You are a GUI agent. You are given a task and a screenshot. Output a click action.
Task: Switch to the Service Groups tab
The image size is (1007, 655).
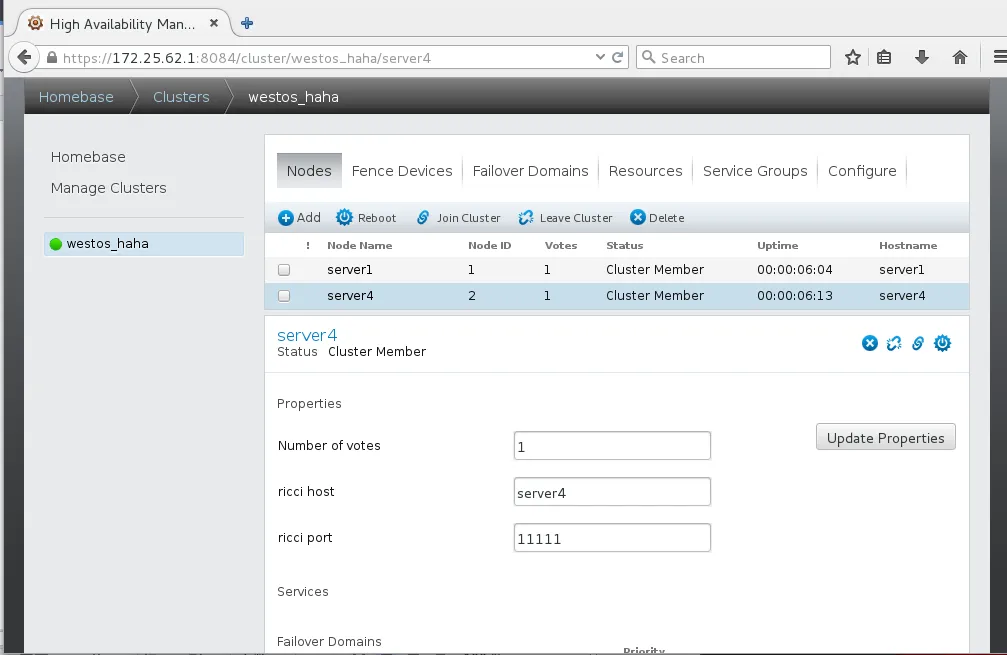755,171
